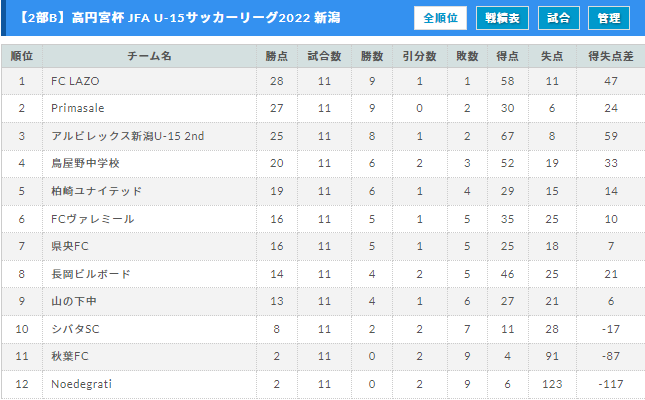Open the 試合 tab
This screenshot has width=645, height=400.
coord(559,18)
